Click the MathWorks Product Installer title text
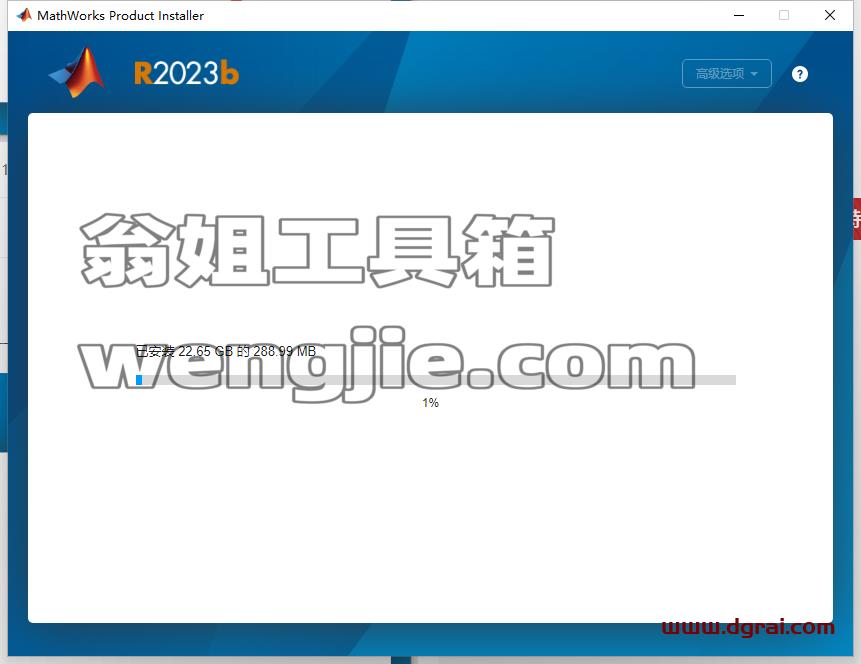Image resolution: width=861 pixels, height=664 pixels. 120,15
